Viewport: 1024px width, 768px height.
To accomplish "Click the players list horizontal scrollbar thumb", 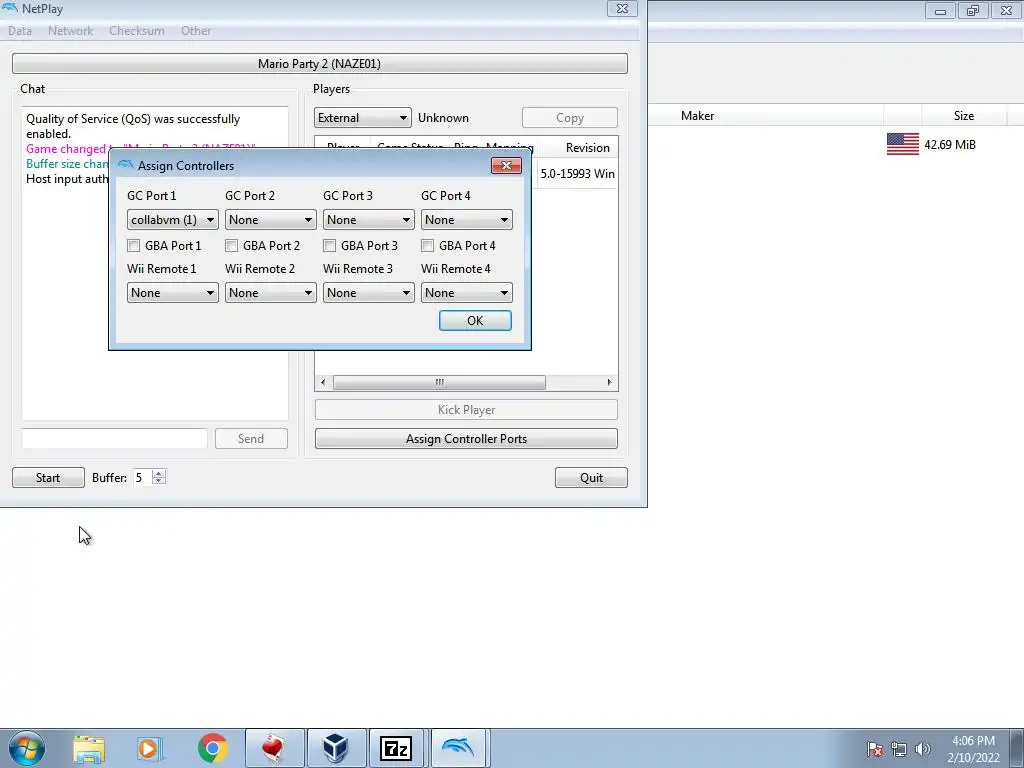I will coord(440,383).
